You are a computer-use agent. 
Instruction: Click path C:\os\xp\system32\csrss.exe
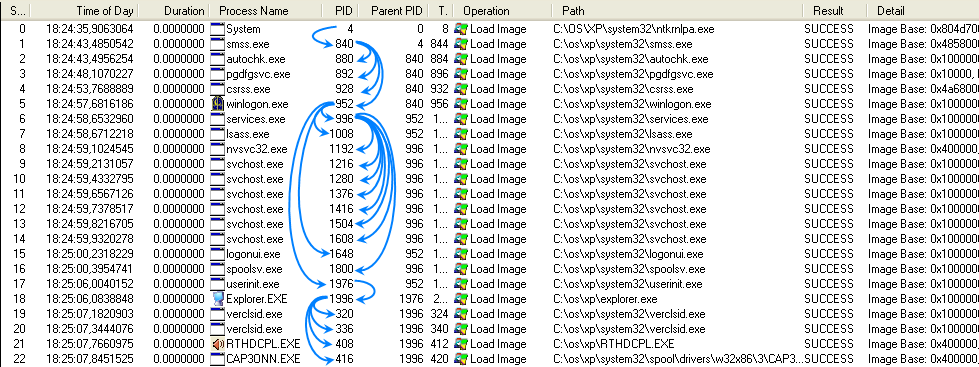click(x=623, y=89)
